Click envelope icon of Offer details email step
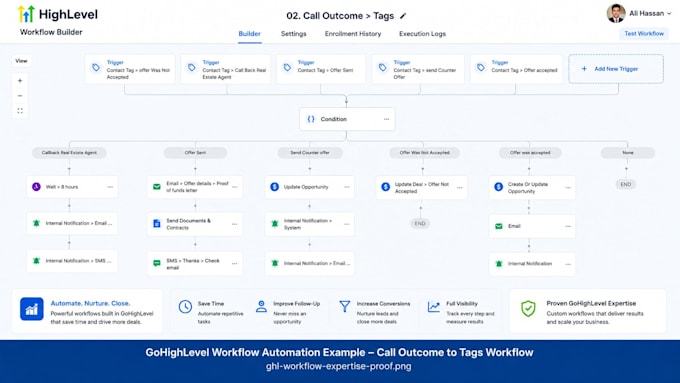Screen dimensions: 680x383 tap(157, 187)
